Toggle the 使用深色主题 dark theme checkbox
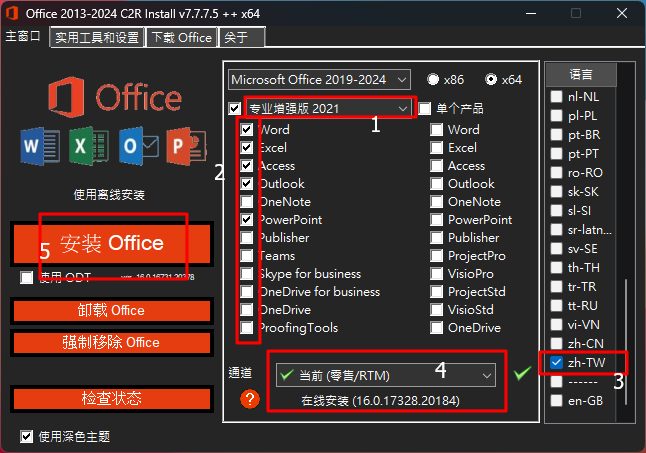This screenshot has width=646, height=453. click(x=26, y=437)
